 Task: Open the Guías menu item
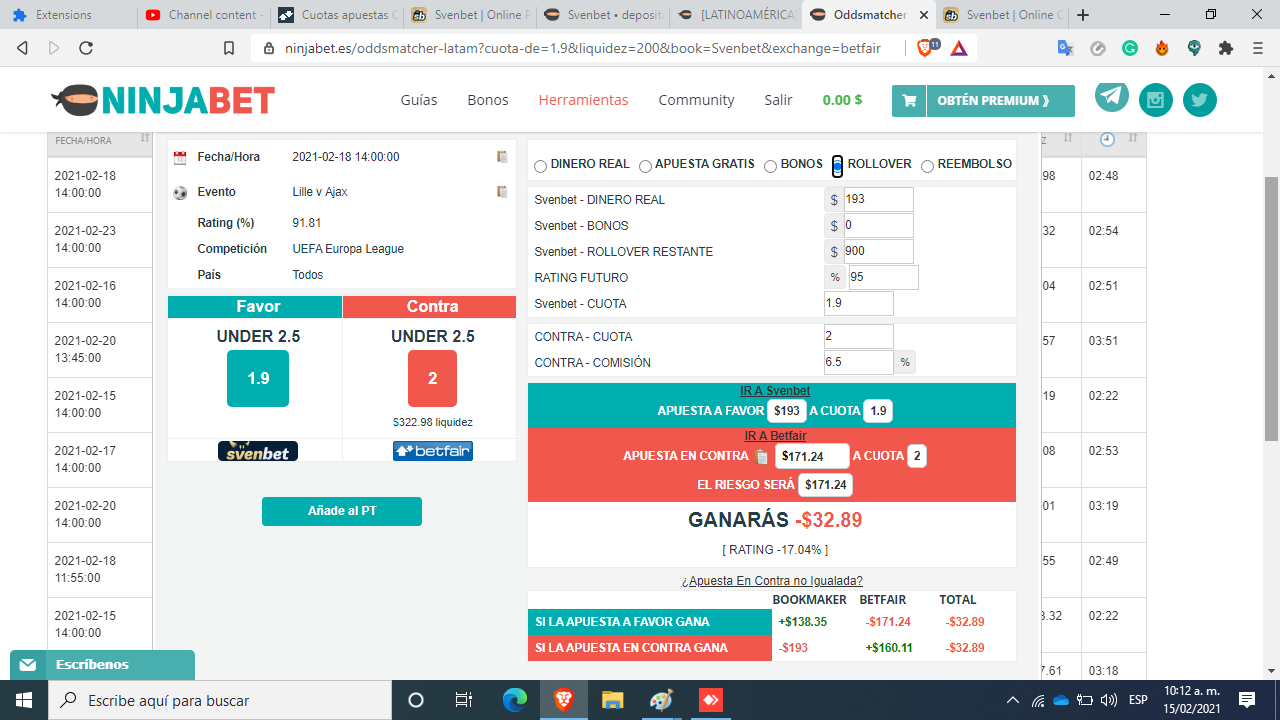click(x=419, y=100)
